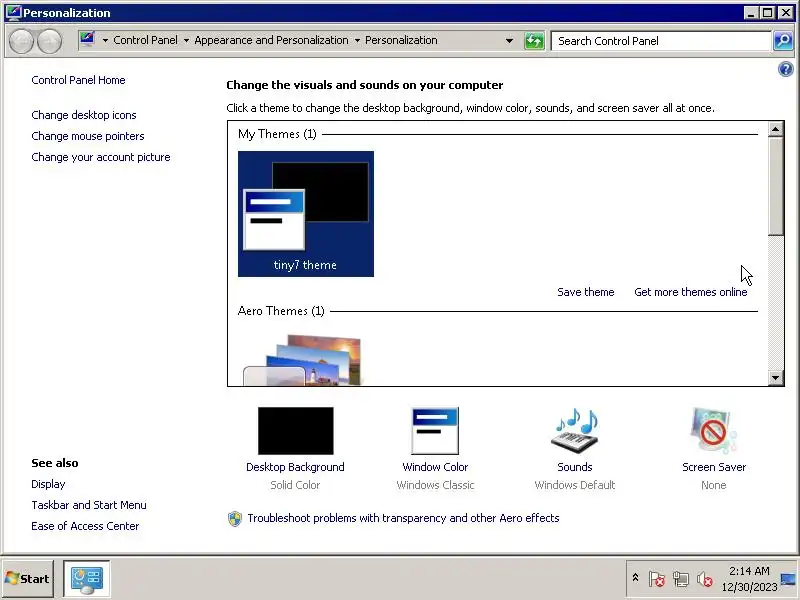Click the Sounds text label
The image size is (800, 600).
point(574,467)
